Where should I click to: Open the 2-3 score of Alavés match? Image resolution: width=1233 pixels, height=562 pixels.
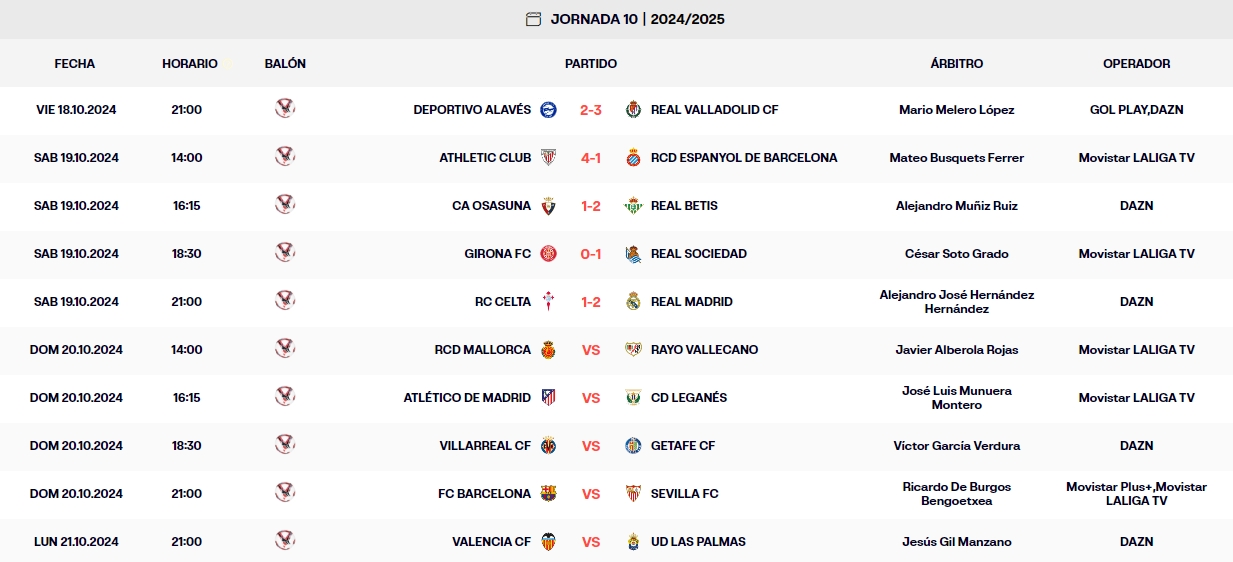point(590,110)
